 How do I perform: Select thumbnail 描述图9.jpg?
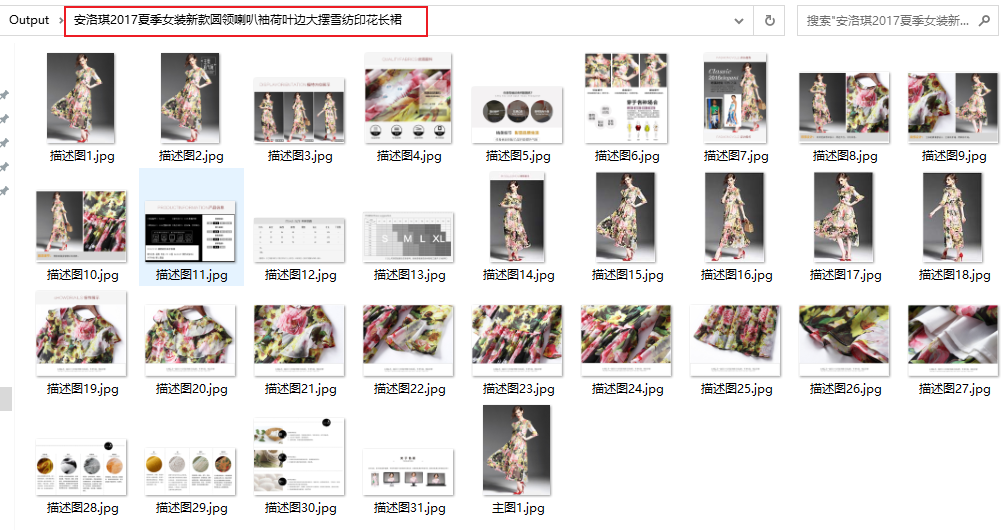(x=953, y=107)
